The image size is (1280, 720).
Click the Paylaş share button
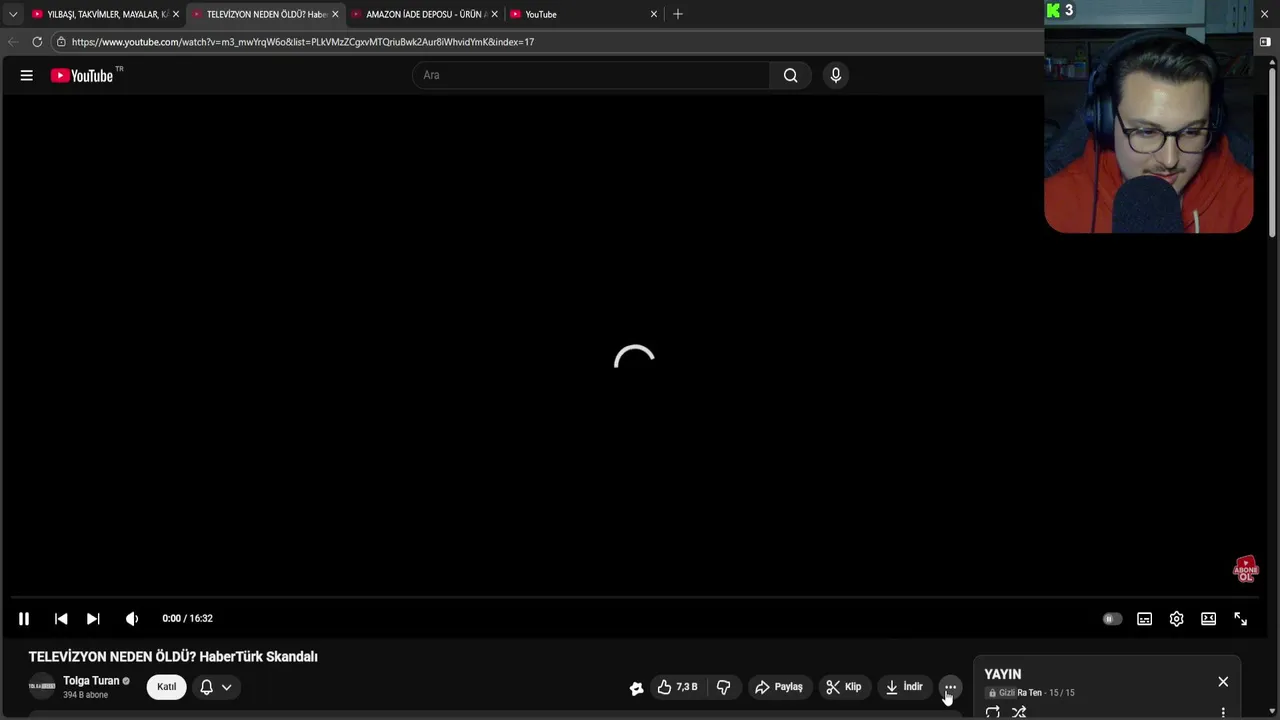click(x=779, y=687)
